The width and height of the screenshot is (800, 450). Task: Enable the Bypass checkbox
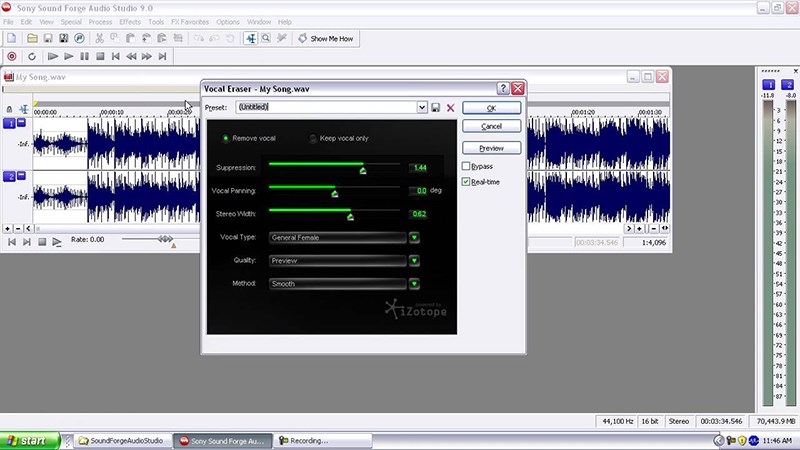tap(466, 166)
